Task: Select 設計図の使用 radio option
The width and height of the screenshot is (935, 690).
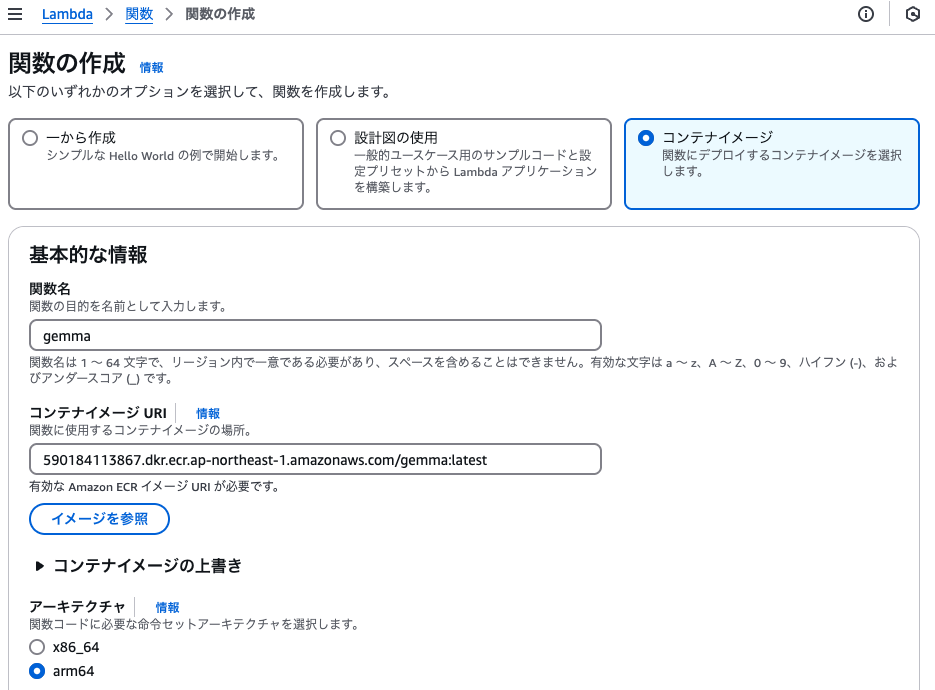Action: click(x=338, y=138)
